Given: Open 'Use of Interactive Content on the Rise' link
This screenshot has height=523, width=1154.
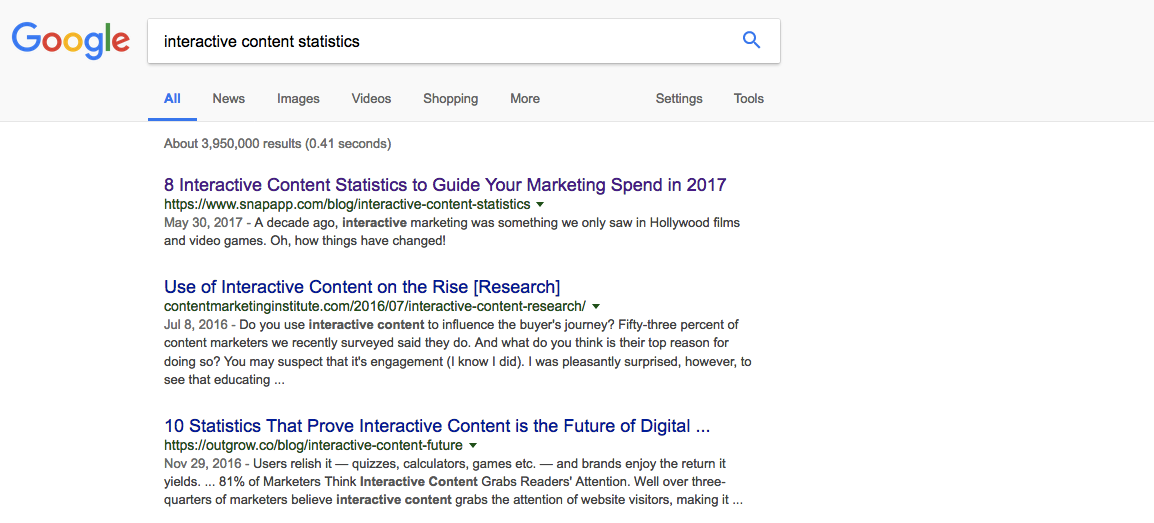Looking at the screenshot, I should click(362, 286).
